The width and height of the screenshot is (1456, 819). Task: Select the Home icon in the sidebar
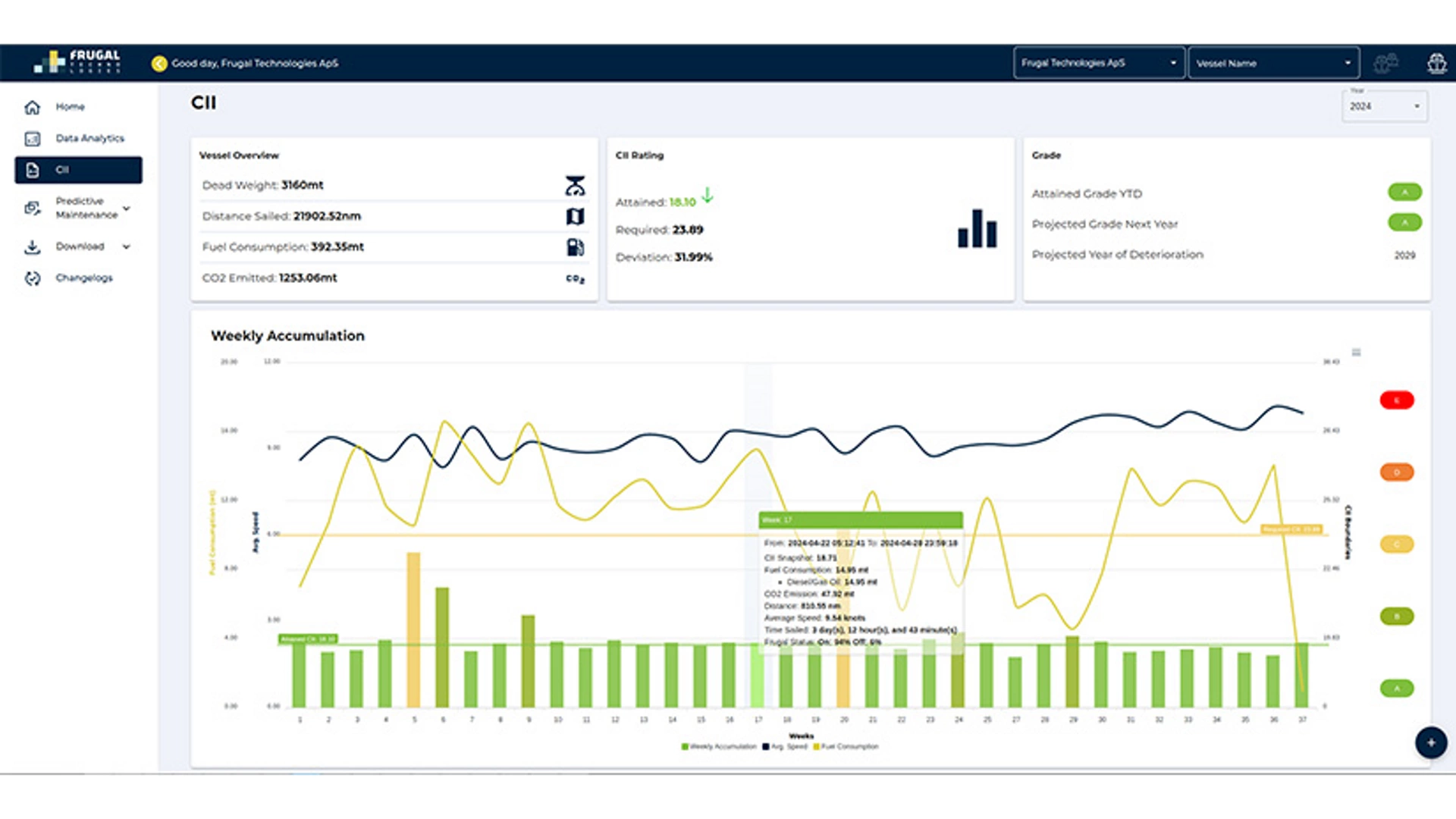click(32, 107)
